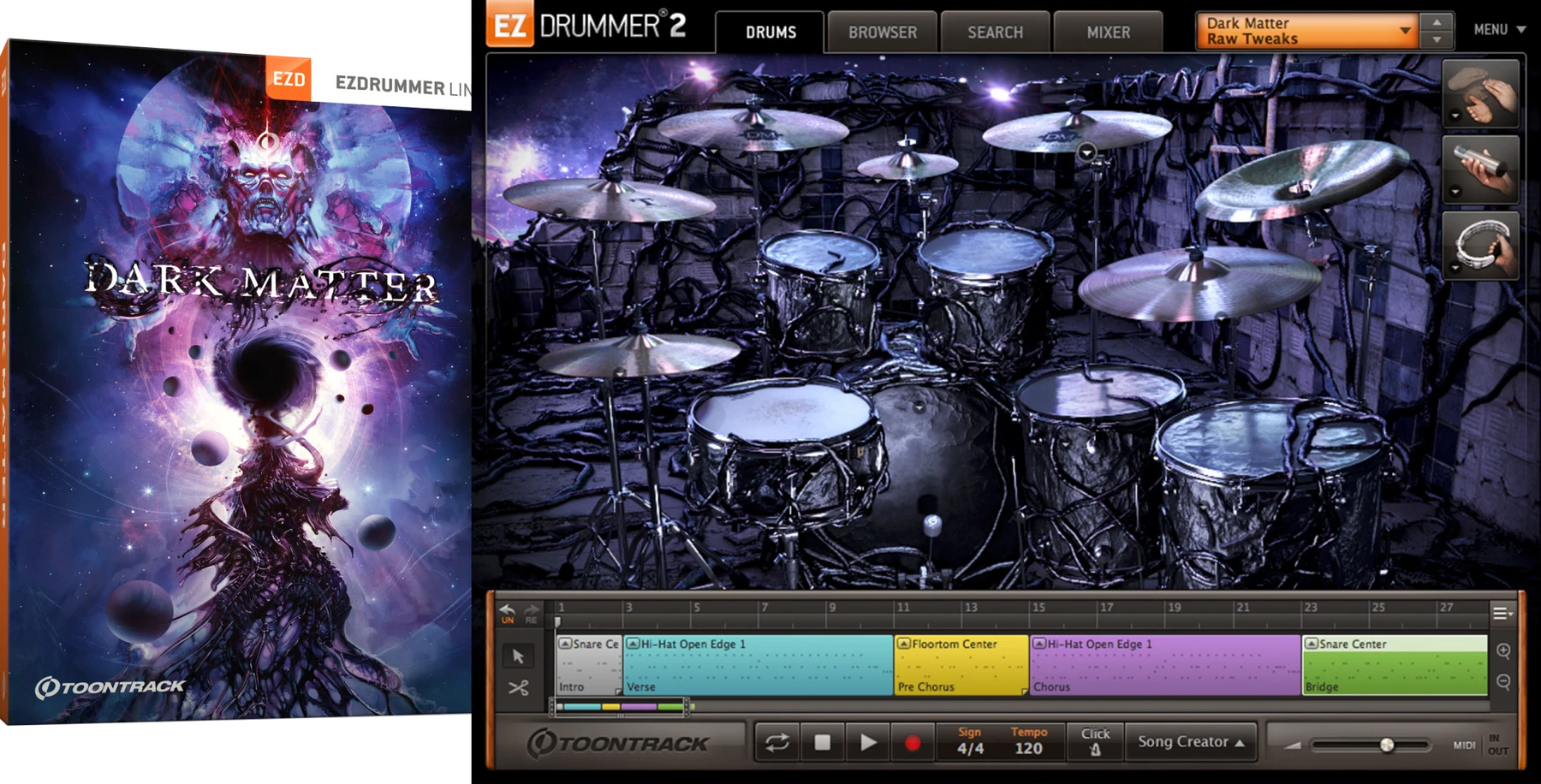Click the song overview minimap scrollbar
The image size is (1541, 784).
click(621, 706)
